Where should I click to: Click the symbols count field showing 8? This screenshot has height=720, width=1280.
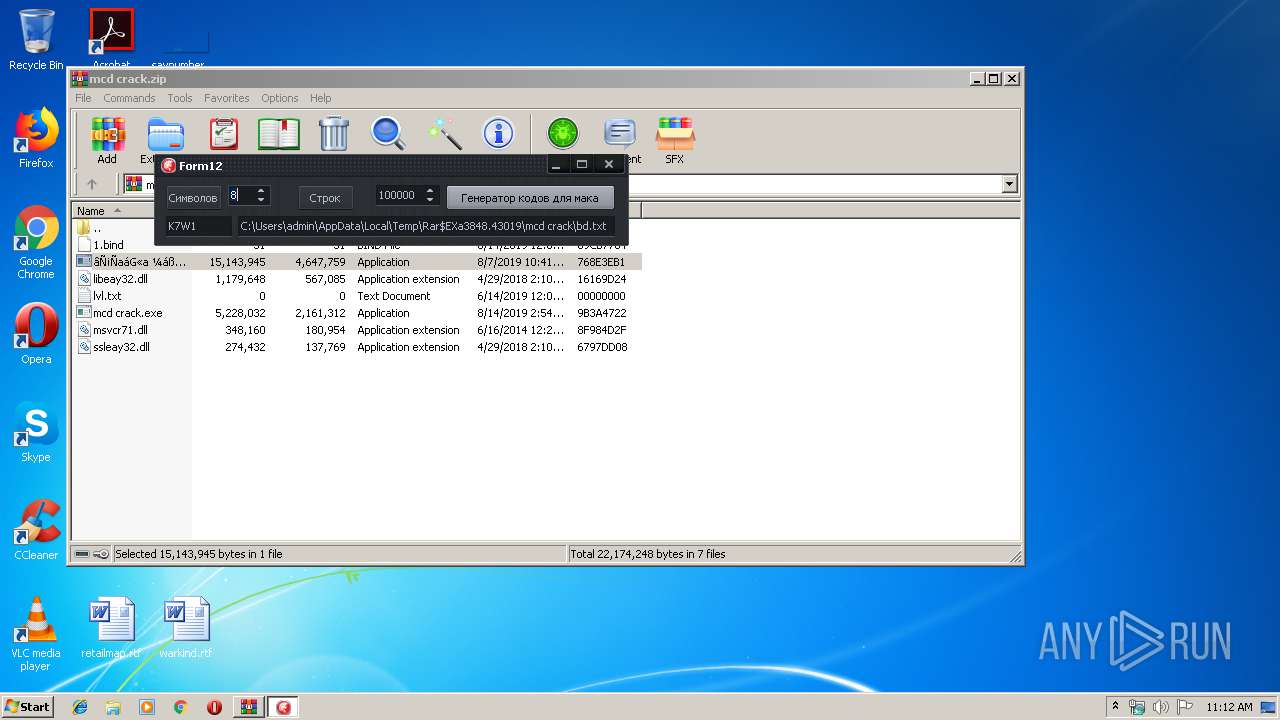(240, 196)
